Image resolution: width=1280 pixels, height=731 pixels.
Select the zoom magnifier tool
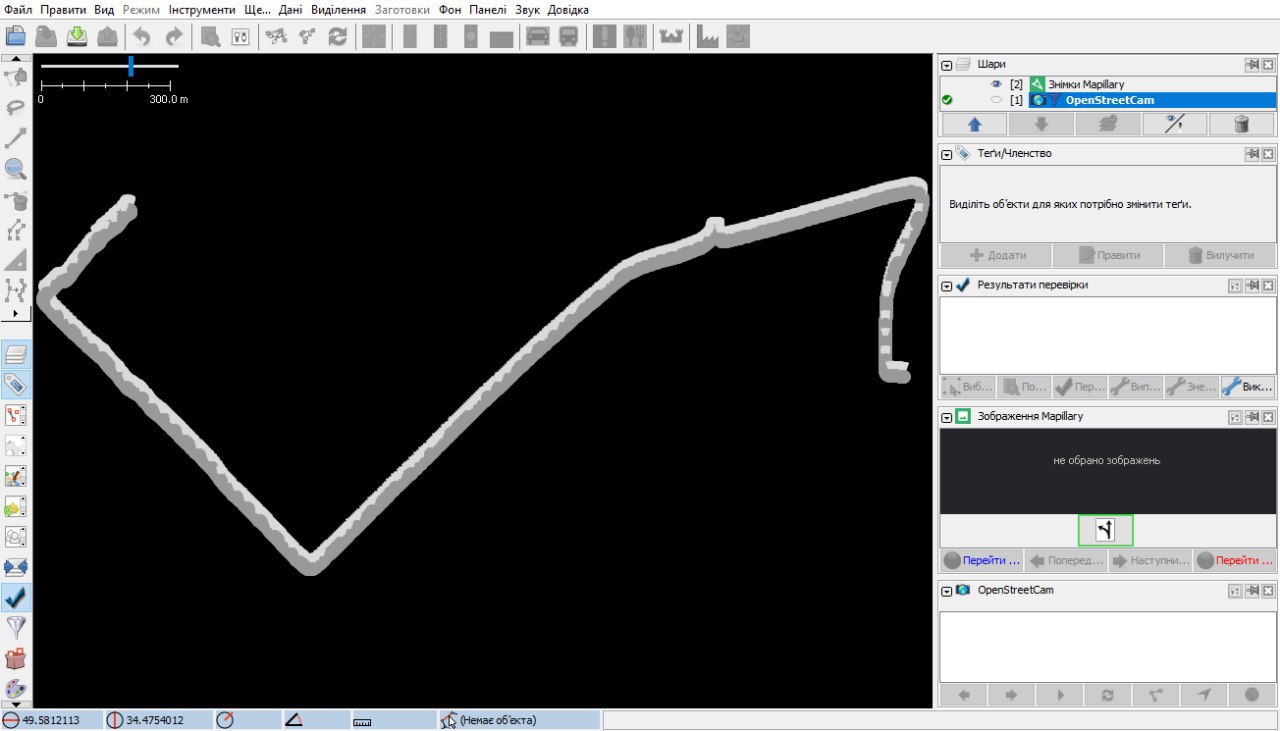16,168
